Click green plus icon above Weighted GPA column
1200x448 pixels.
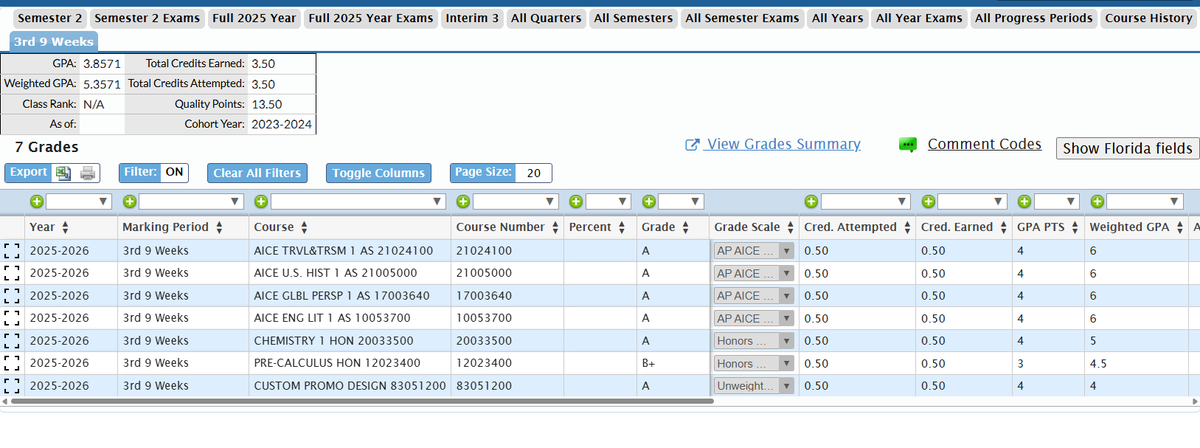point(1097,201)
